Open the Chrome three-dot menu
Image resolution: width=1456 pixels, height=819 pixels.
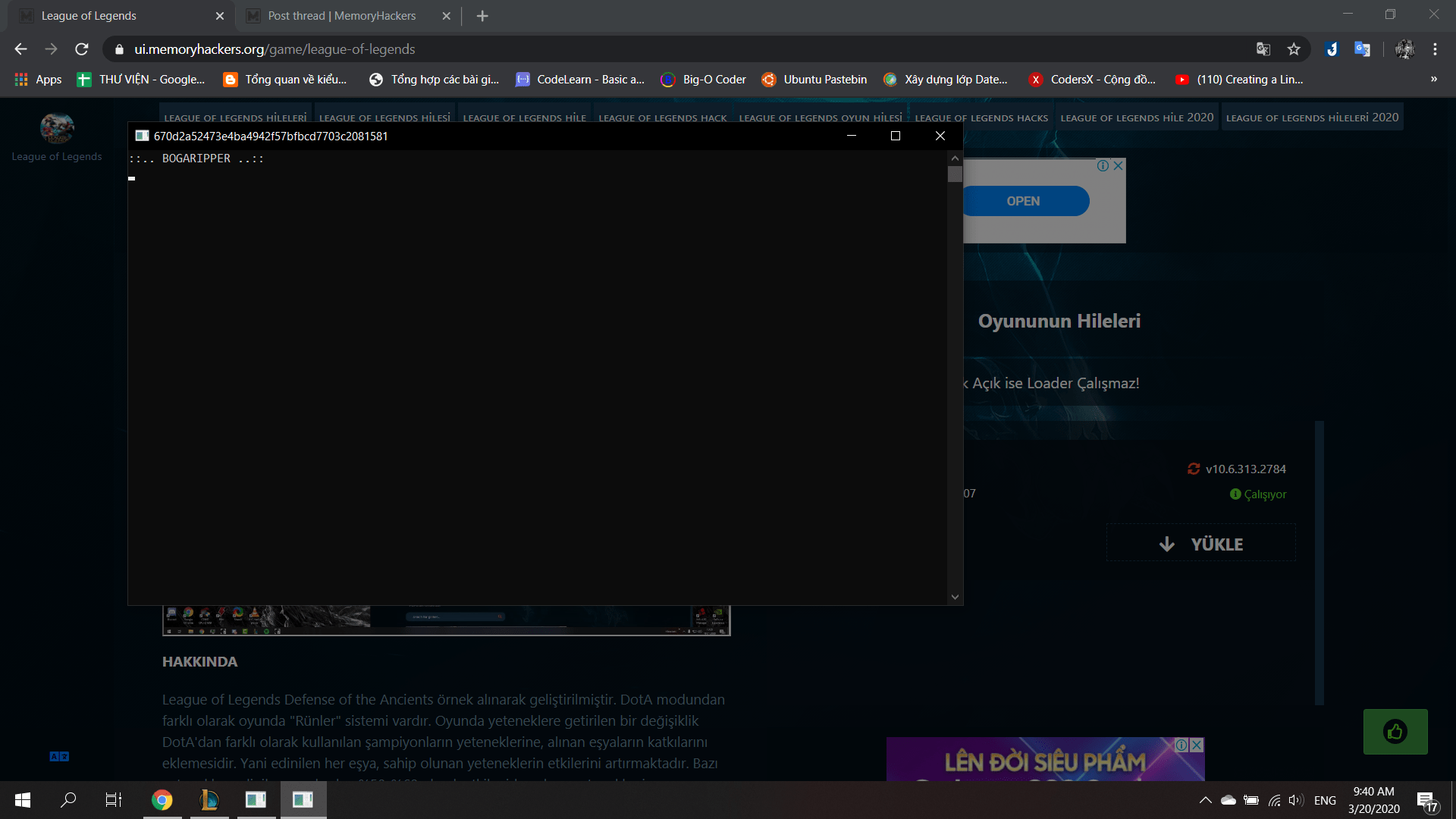(1435, 49)
